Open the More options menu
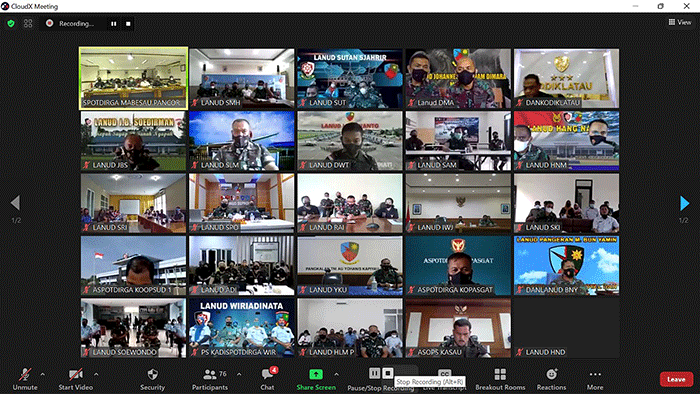This screenshot has width=700, height=394. tap(595, 379)
